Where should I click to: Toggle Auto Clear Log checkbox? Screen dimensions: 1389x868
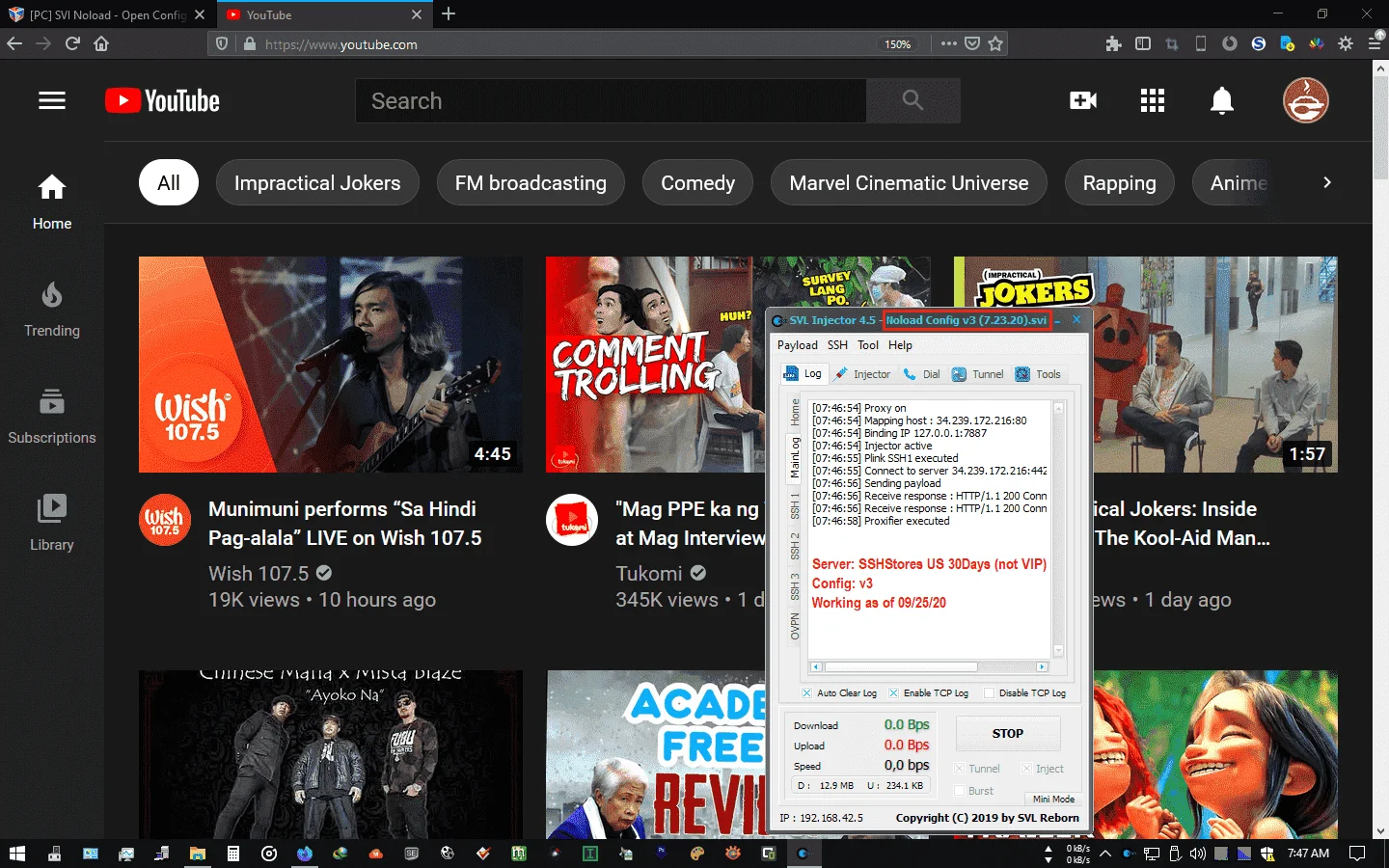pos(806,692)
